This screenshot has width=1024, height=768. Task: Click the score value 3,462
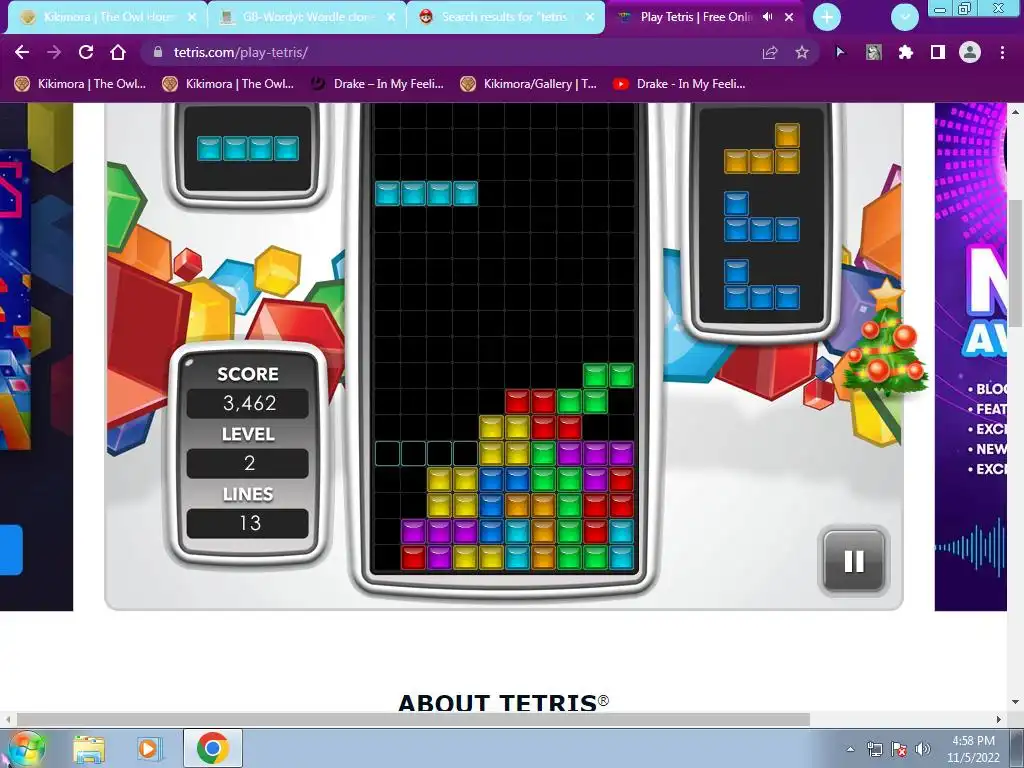pos(248,403)
